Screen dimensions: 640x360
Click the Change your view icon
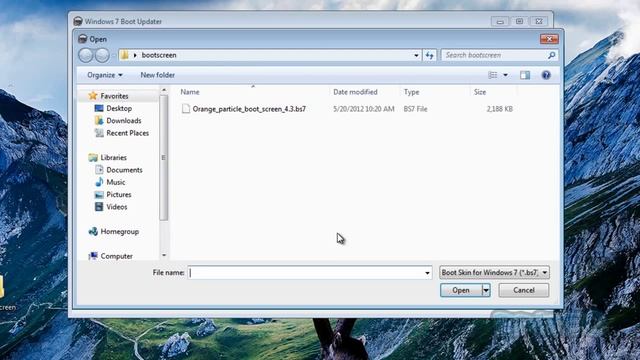coord(493,75)
